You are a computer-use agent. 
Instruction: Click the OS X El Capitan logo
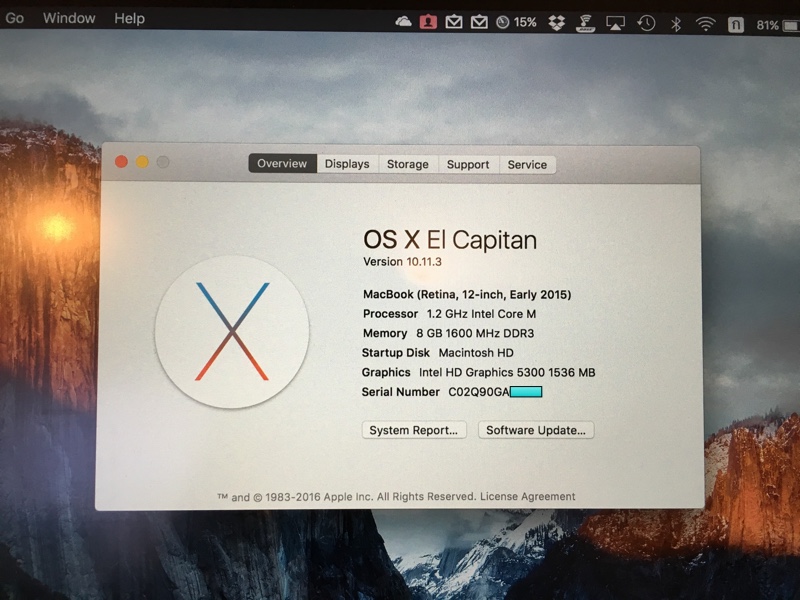(x=232, y=332)
